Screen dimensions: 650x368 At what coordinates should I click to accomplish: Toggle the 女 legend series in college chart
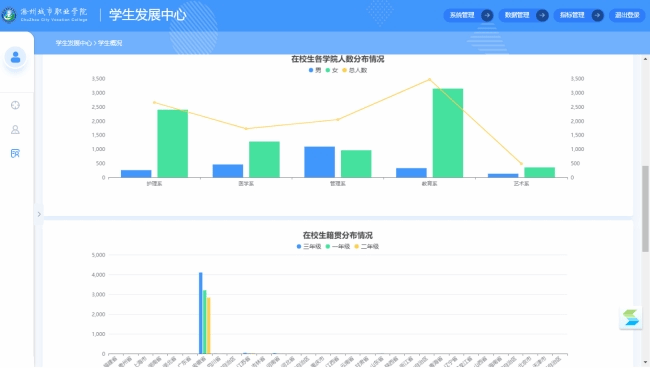tap(332, 70)
